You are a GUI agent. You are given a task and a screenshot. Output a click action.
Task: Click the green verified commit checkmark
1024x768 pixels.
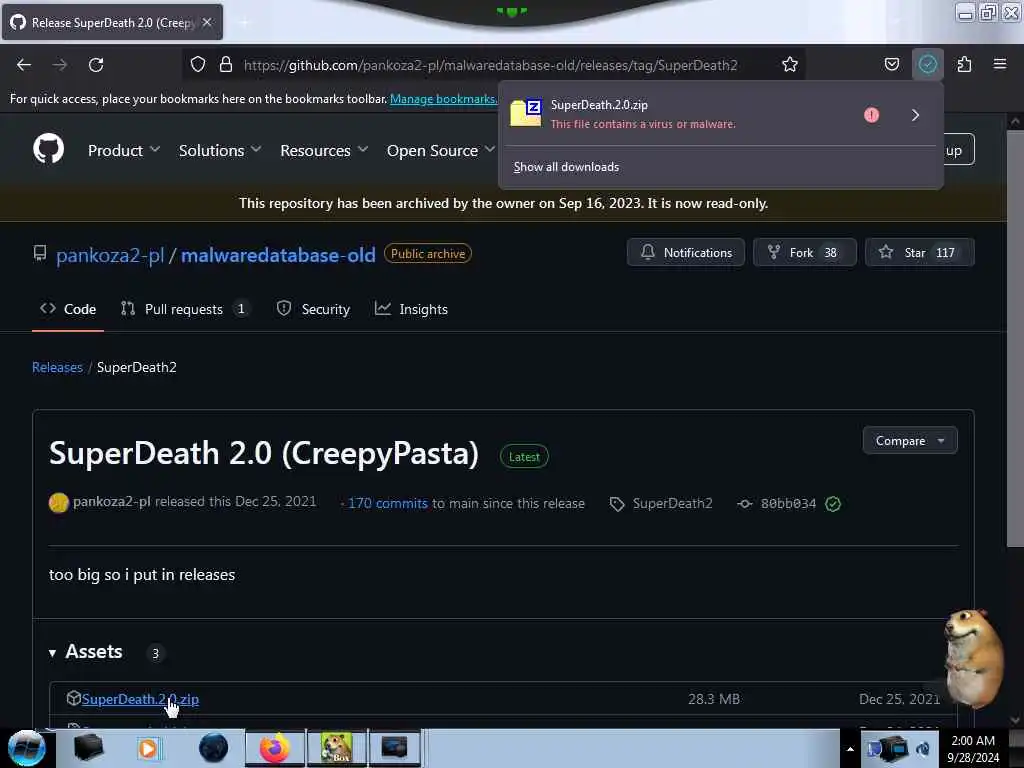tap(833, 504)
